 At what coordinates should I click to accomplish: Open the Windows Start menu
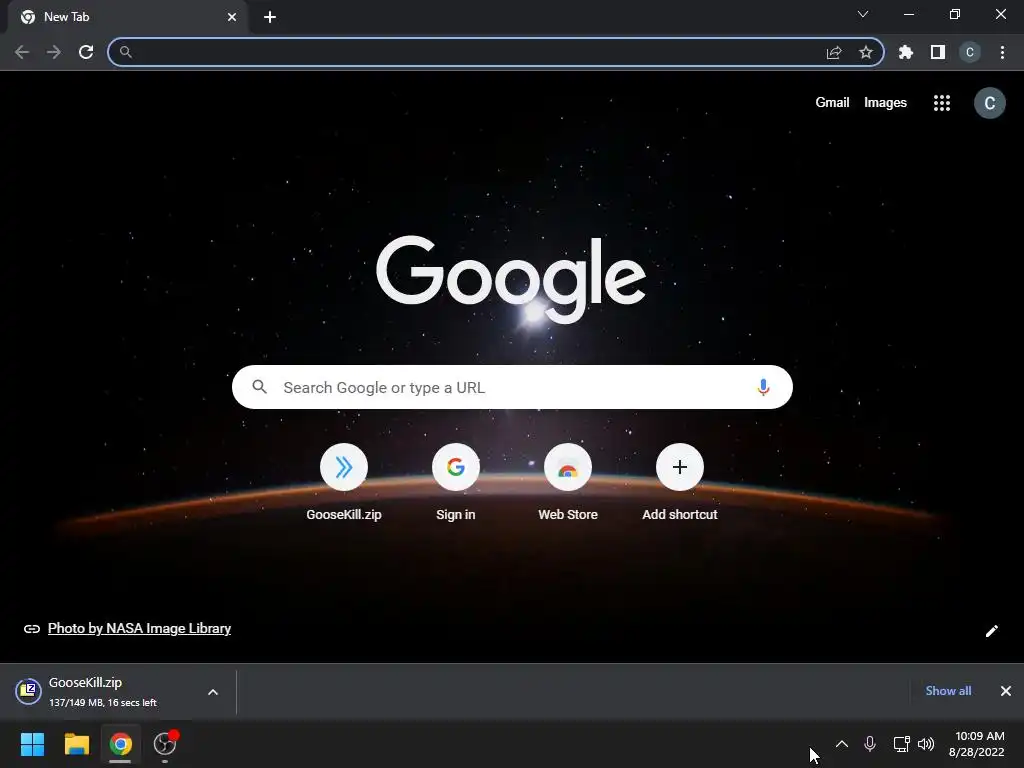tap(32, 744)
